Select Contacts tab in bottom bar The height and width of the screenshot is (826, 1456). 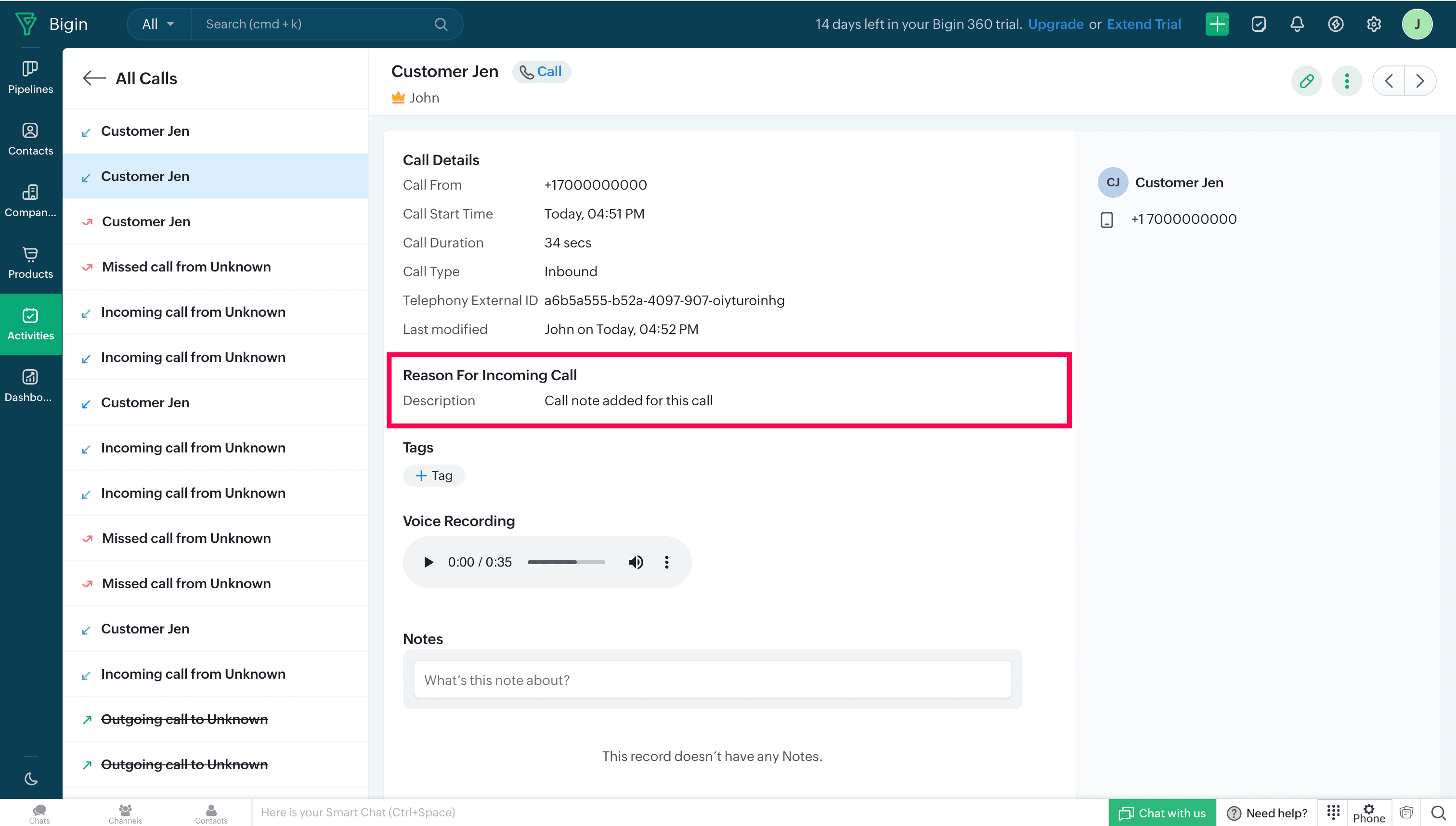tap(211, 813)
